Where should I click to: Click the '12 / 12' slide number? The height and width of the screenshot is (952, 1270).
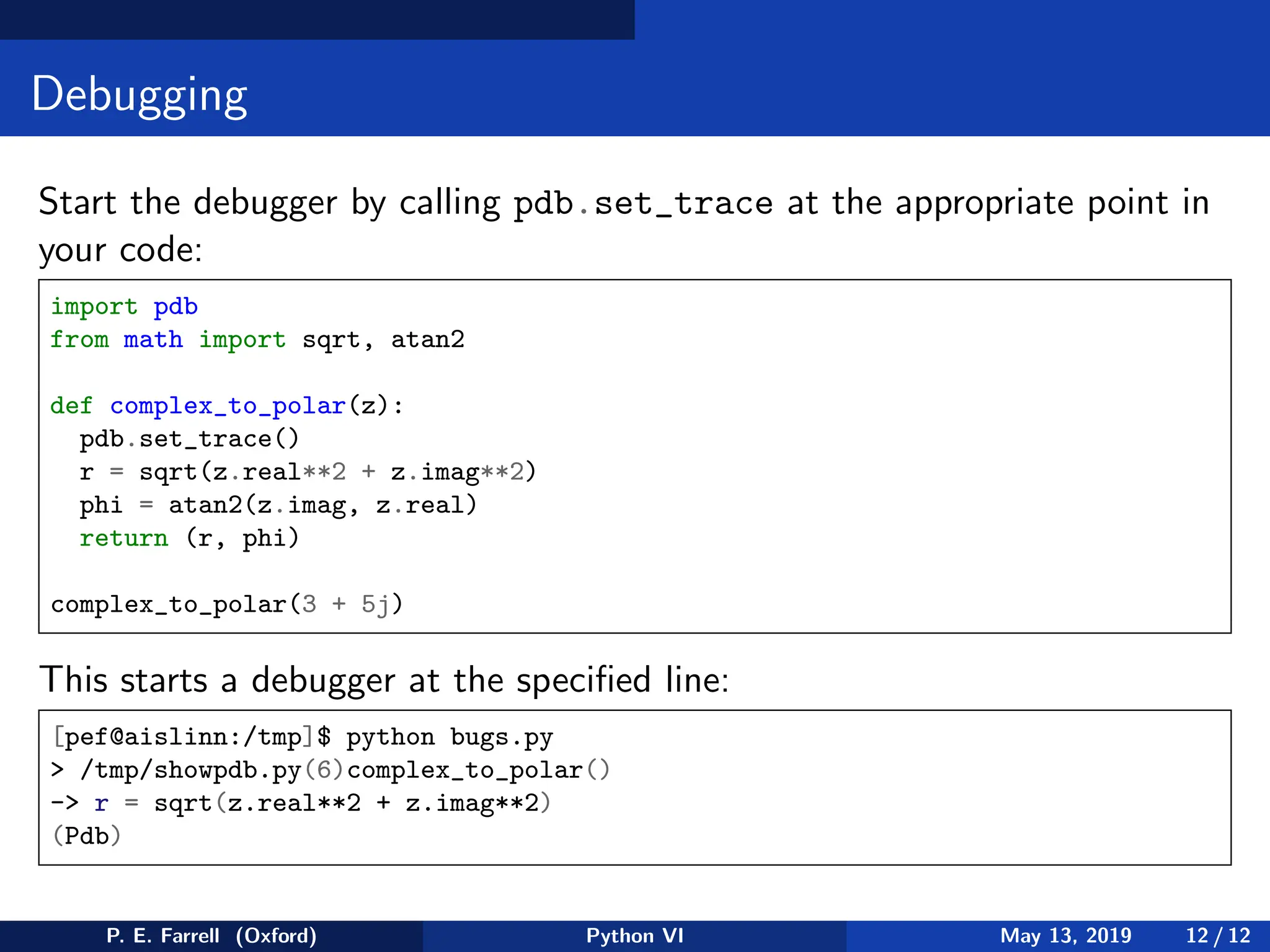click(x=1218, y=935)
